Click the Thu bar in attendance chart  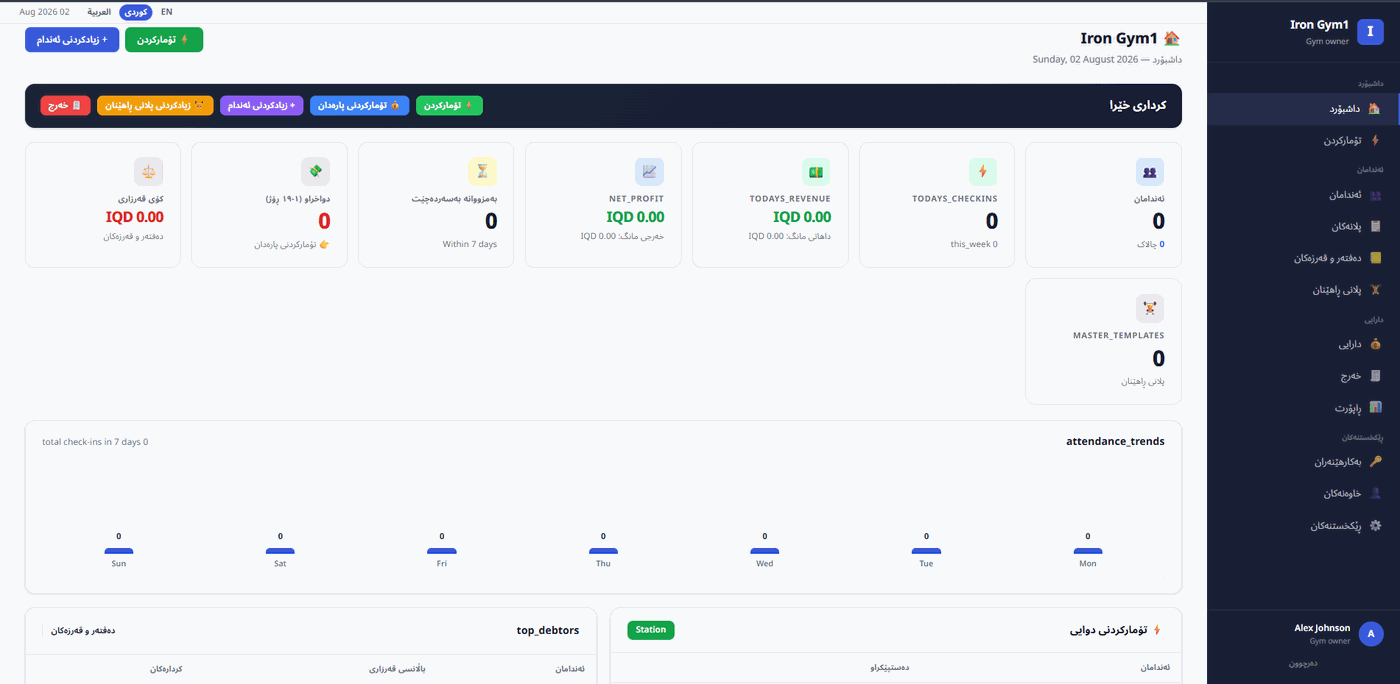click(x=603, y=551)
